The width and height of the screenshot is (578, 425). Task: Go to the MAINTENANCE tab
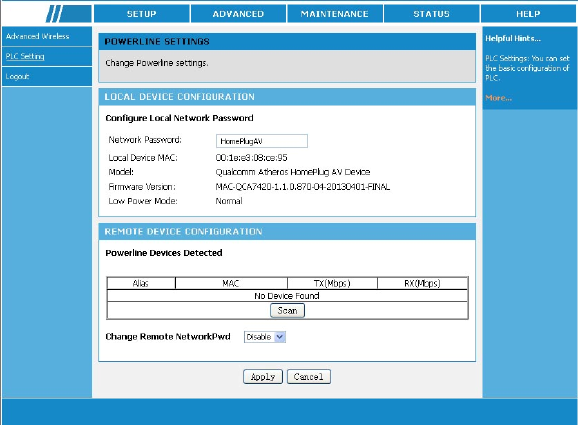(335, 14)
